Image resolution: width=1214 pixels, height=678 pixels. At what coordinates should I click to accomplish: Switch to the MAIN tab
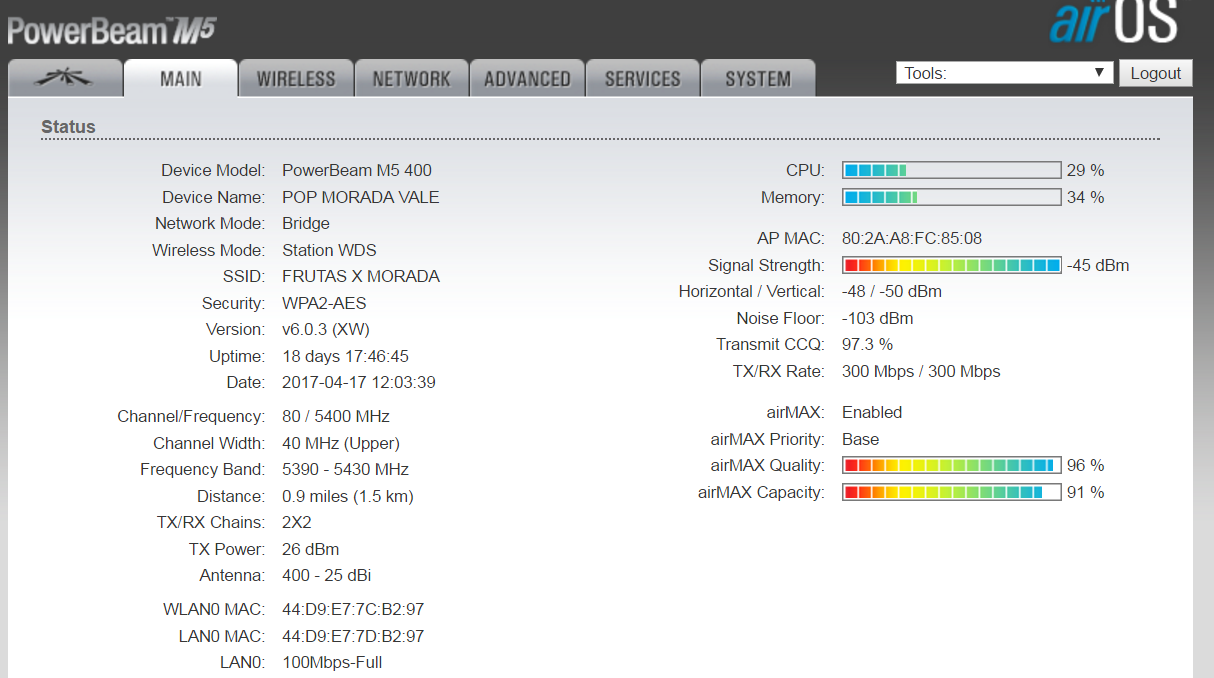click(x=181, y=78)
